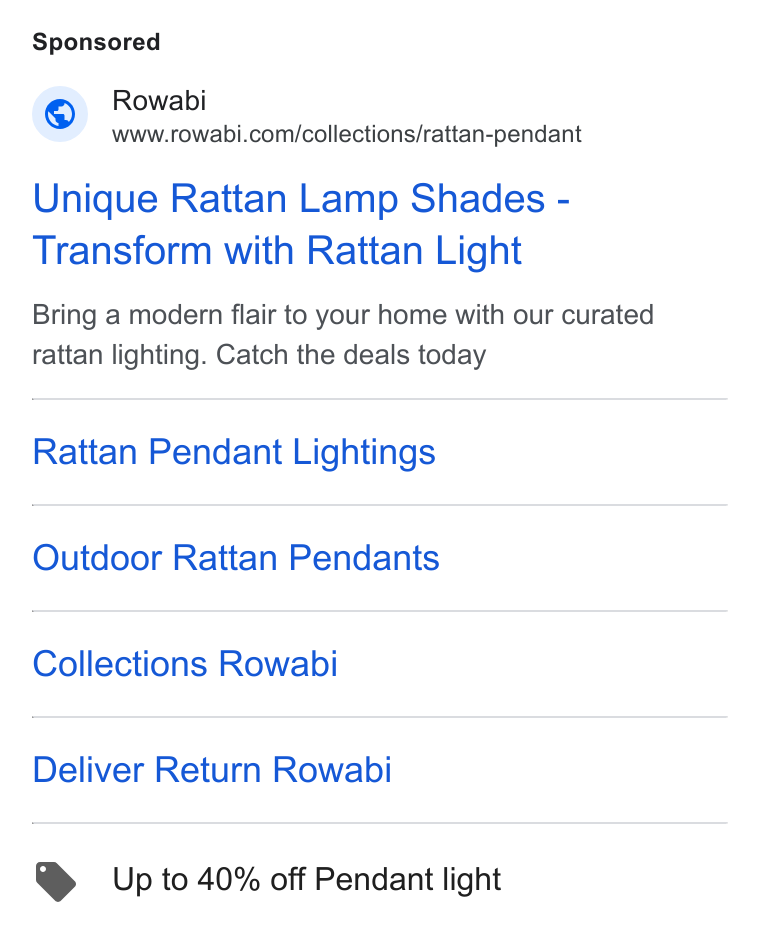Open the Rattan Pendant Lightings sitelink
Viewport: 760px width, 940px height.
(x=234, y=452)
